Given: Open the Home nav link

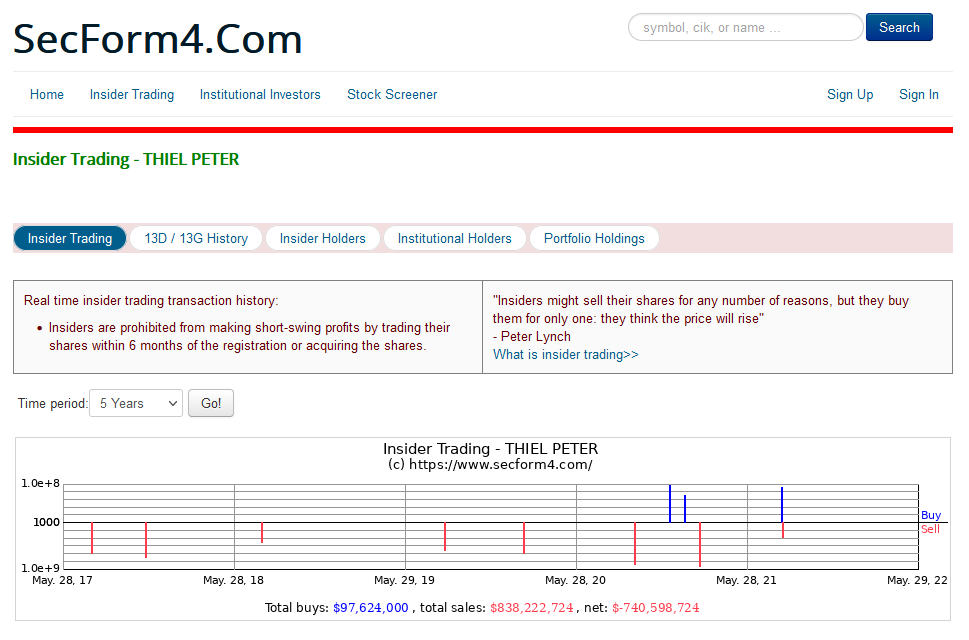Looking at the screenshot, I should coord(47,95).
